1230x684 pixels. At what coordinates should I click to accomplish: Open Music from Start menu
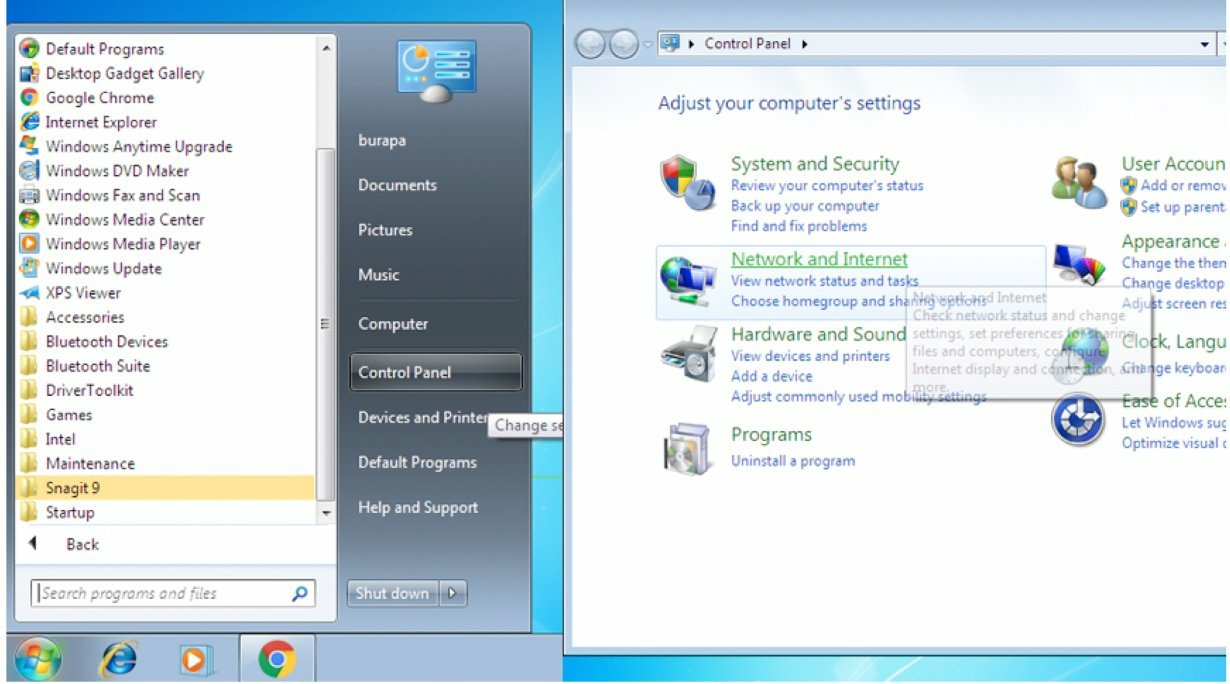(x=378, y=274)
